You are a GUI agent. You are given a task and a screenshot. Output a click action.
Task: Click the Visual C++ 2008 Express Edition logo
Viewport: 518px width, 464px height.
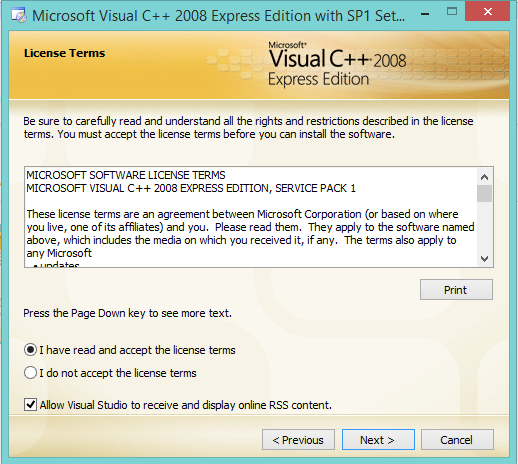[x=337, y=64]
